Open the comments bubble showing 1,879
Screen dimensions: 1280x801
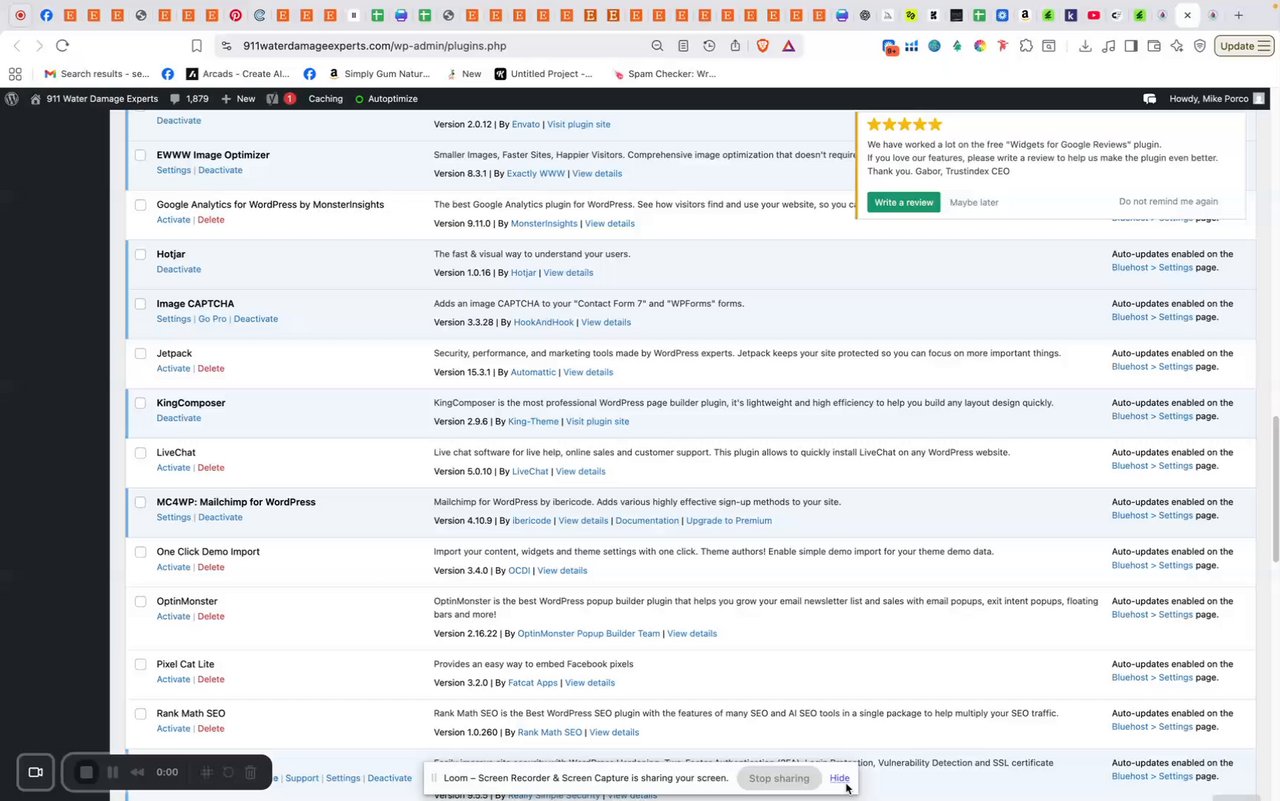tap(189, 99)
